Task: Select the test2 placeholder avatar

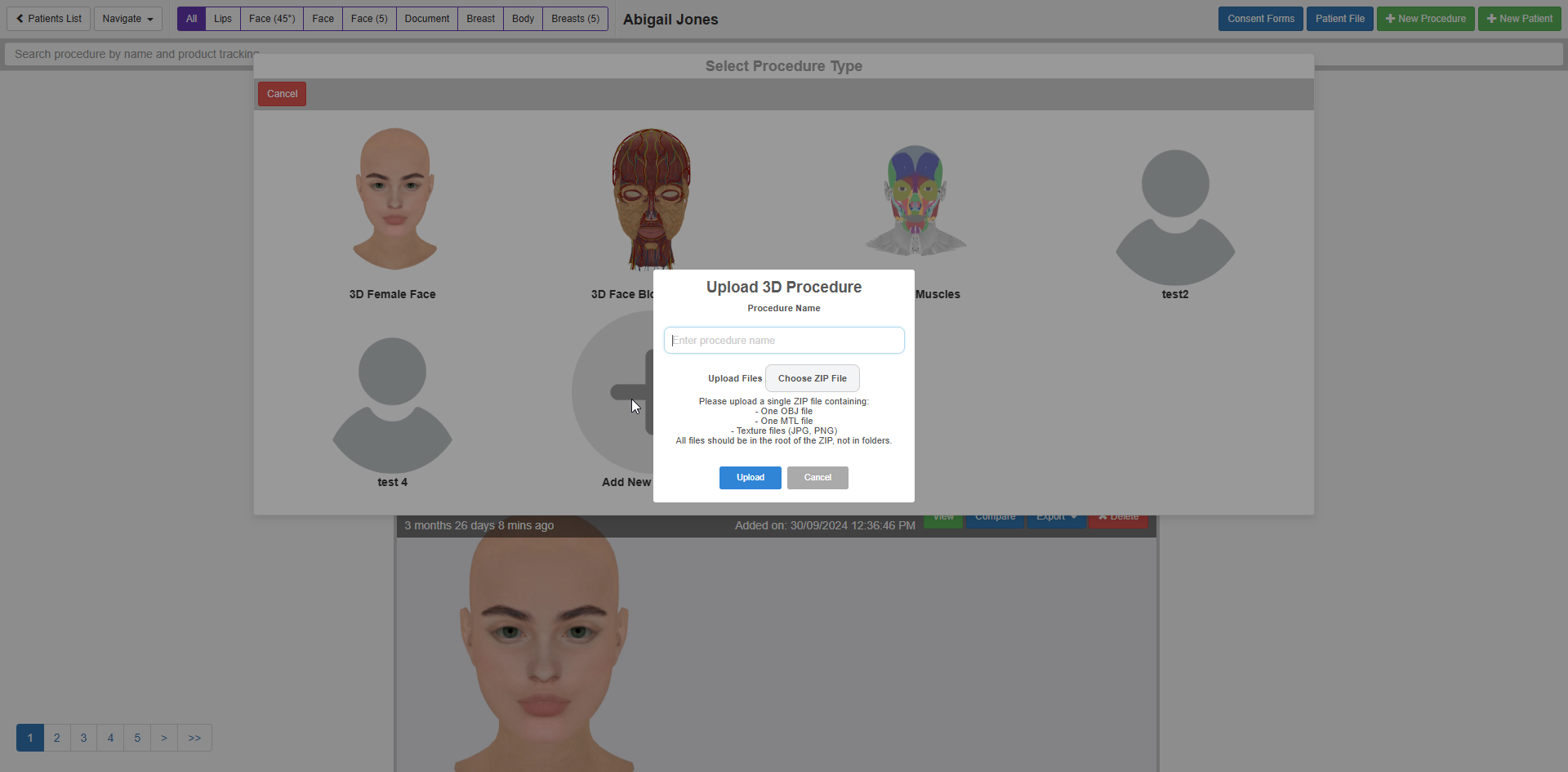Action: pyautogui.click(x=1174, y=216)
